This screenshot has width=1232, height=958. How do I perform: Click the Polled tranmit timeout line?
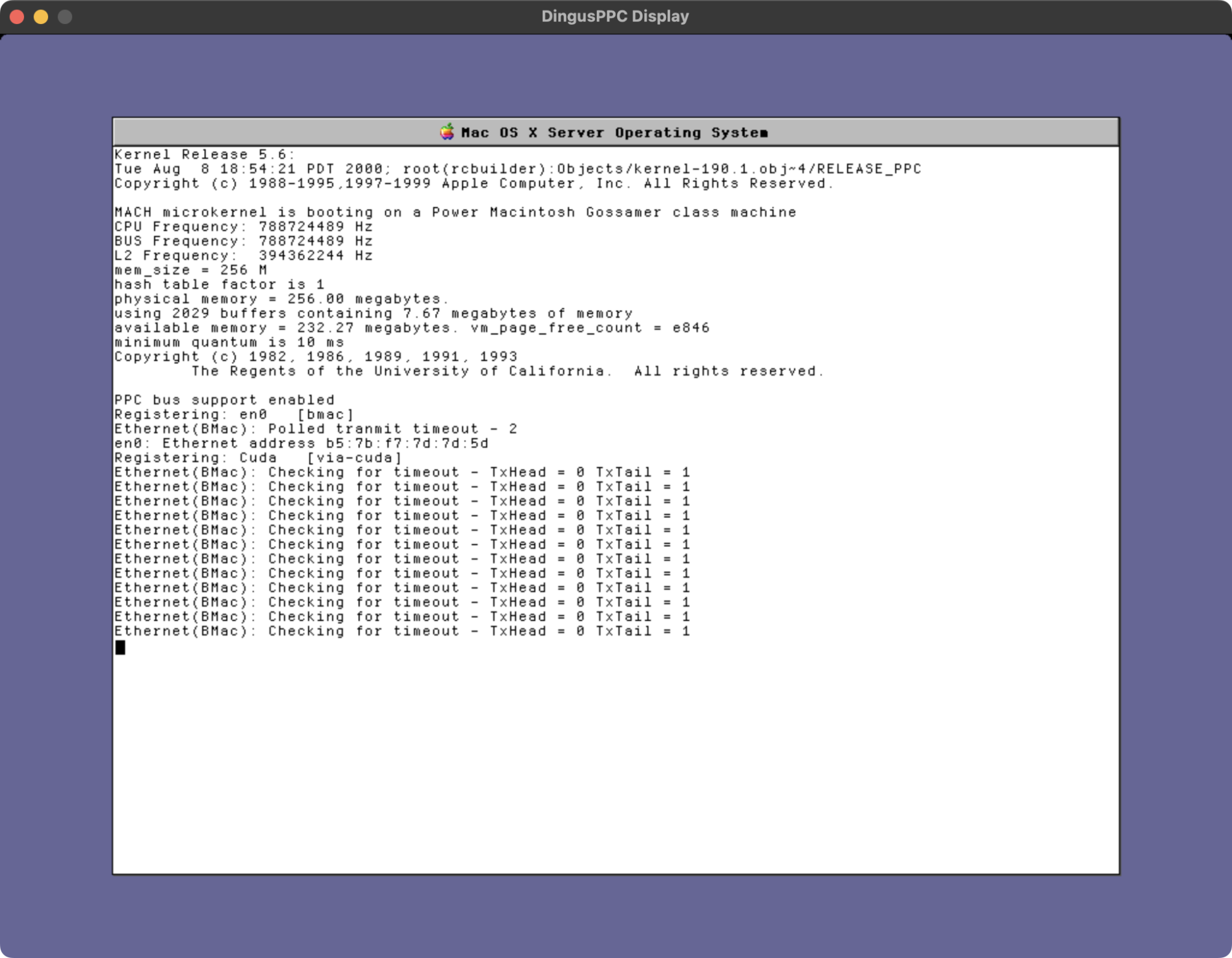click(x=315, y=429)
